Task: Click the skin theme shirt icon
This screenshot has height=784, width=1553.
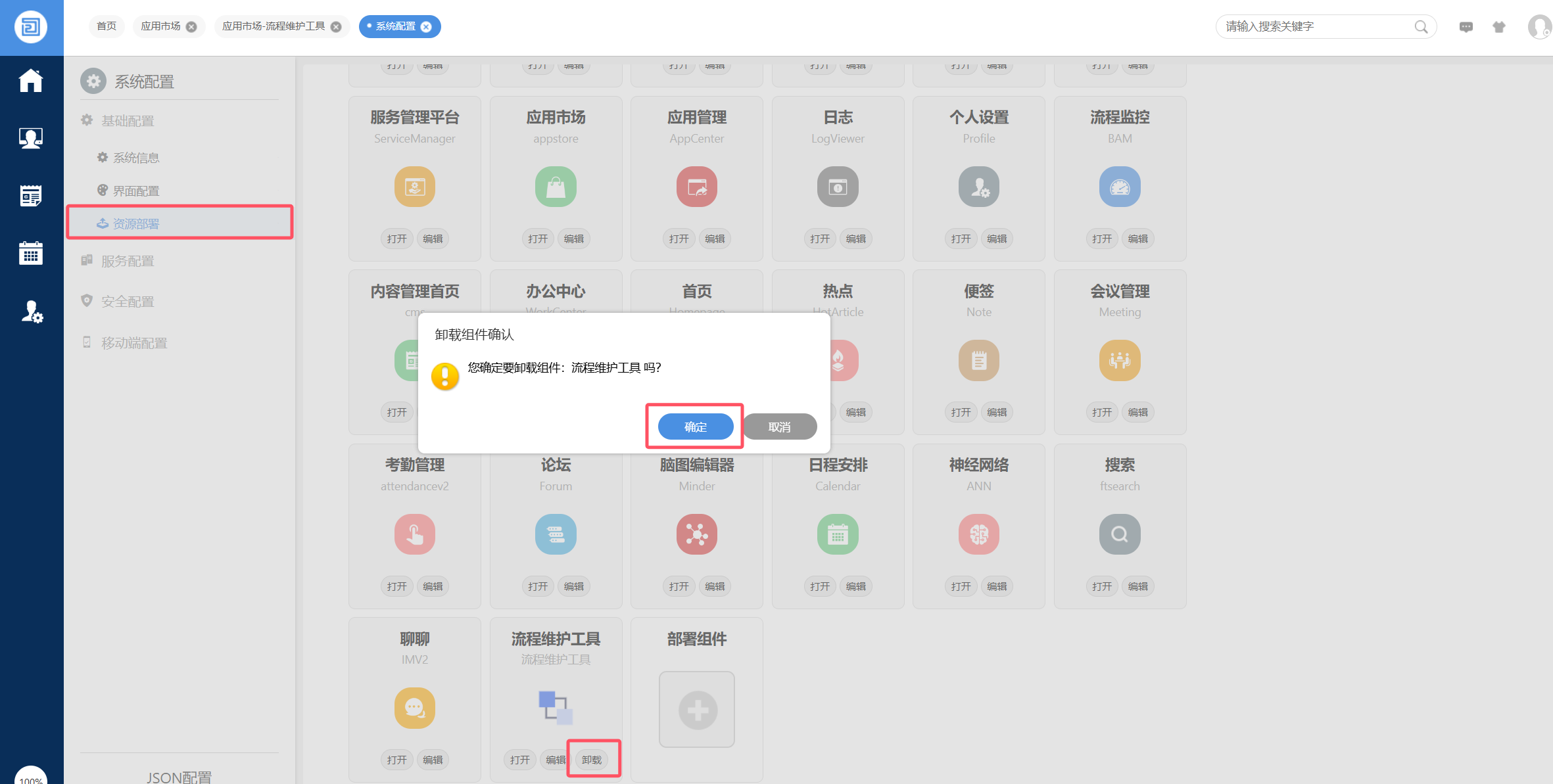Action: pyautogui.click(x=1498, y=27)
